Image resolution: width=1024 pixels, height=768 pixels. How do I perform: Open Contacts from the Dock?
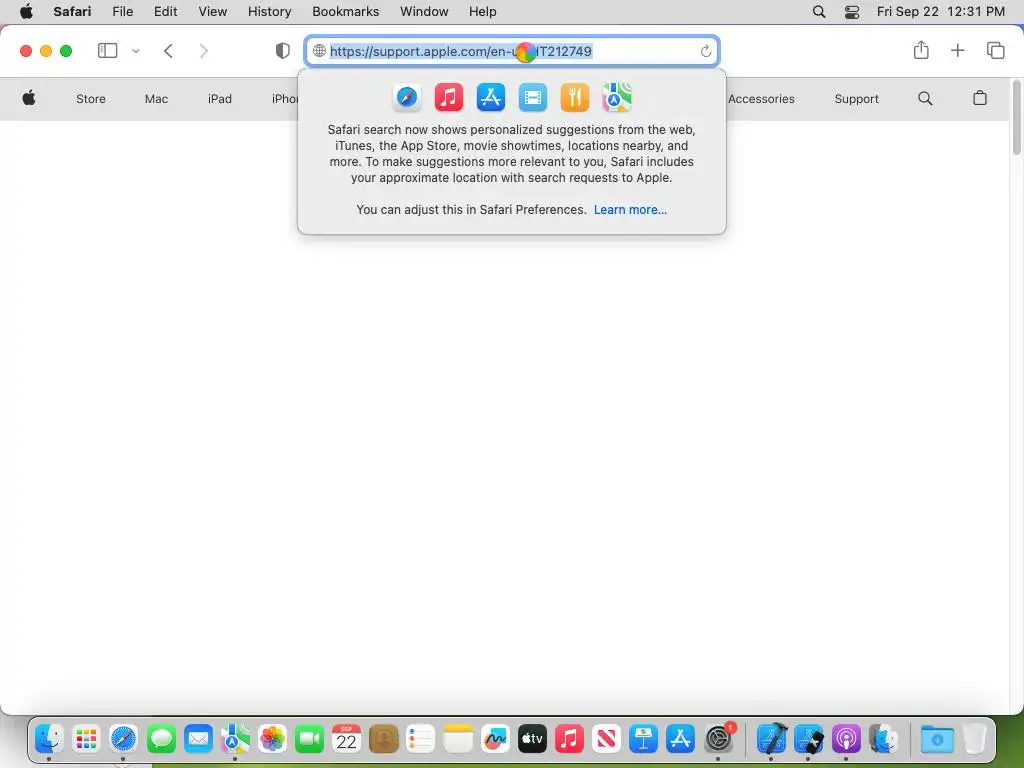click(383, 739)
